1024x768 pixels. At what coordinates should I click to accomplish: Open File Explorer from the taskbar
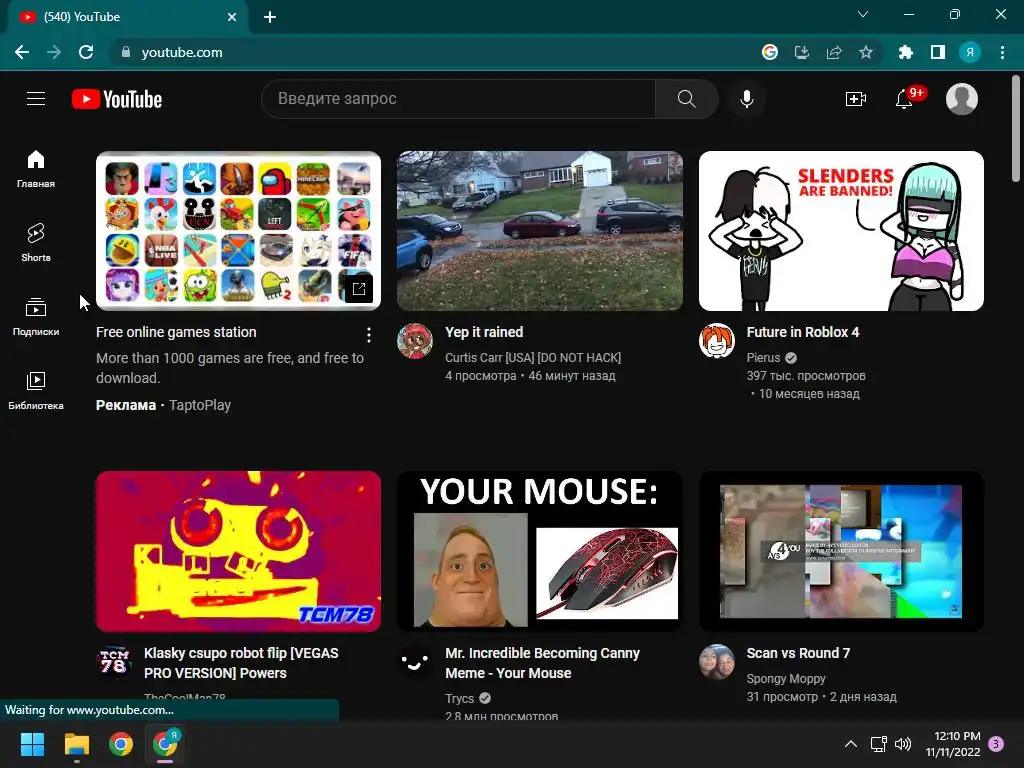point(76,744)
